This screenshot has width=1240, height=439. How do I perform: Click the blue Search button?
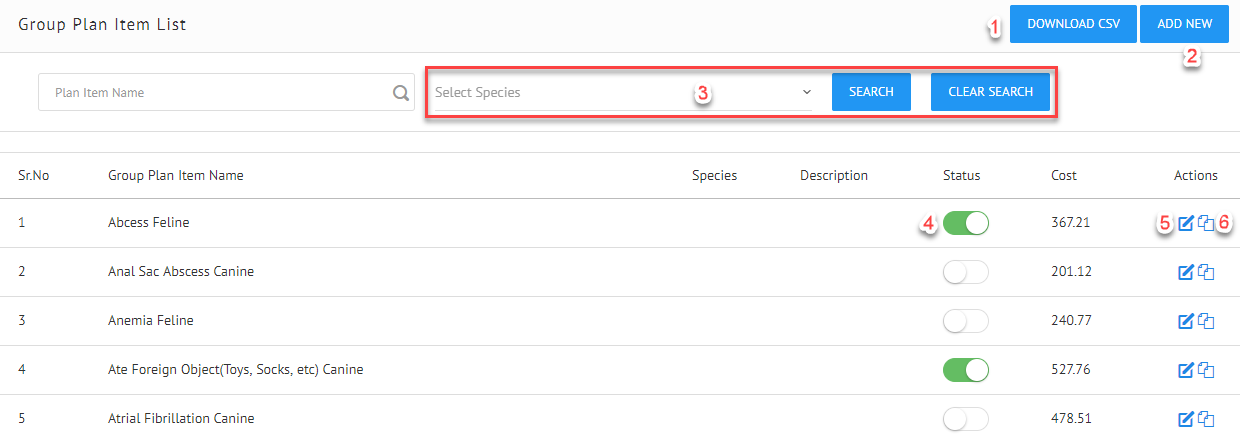pos(871,92)
